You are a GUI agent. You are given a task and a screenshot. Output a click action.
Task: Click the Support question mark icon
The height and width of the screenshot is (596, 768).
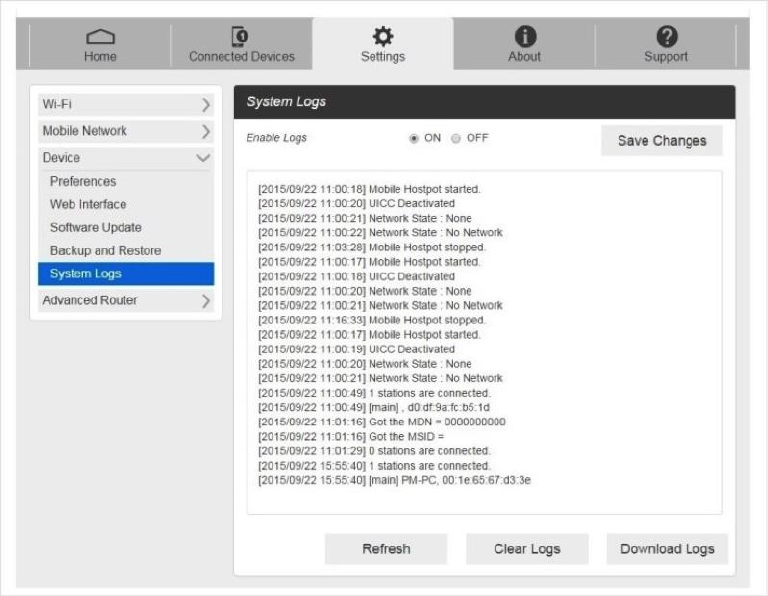[x=667, y=36]
